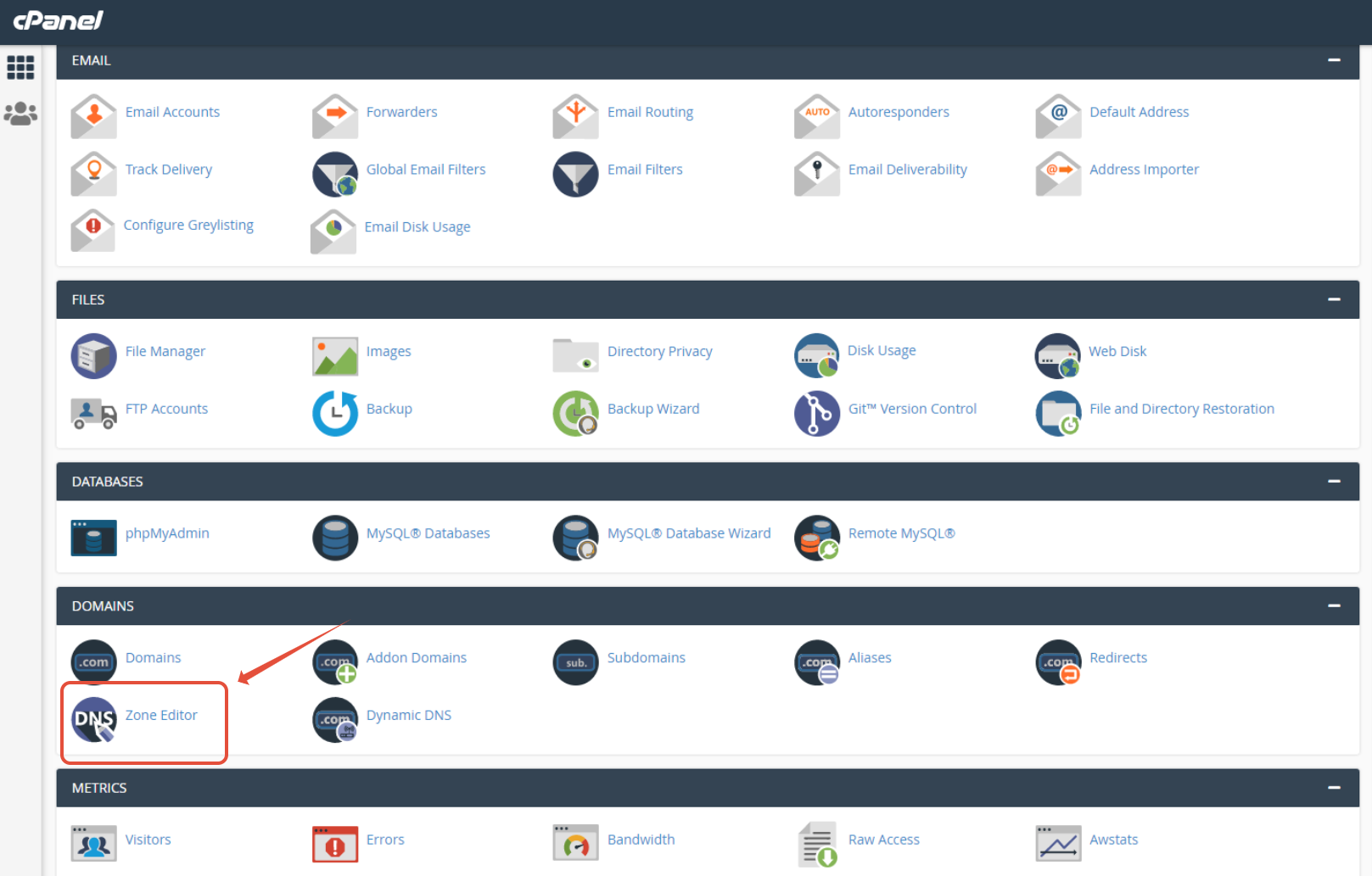This screenshot has width=1372, height=876.
Task: Click the METRICS section header title
Action: click(99, 788)
